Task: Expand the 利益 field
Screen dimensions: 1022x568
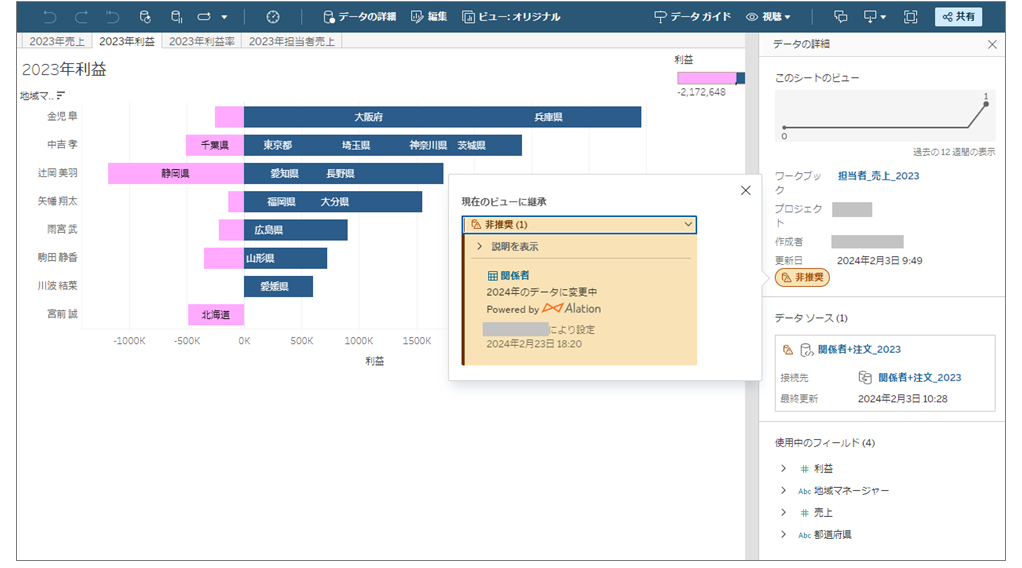Action: coord(783,468)
